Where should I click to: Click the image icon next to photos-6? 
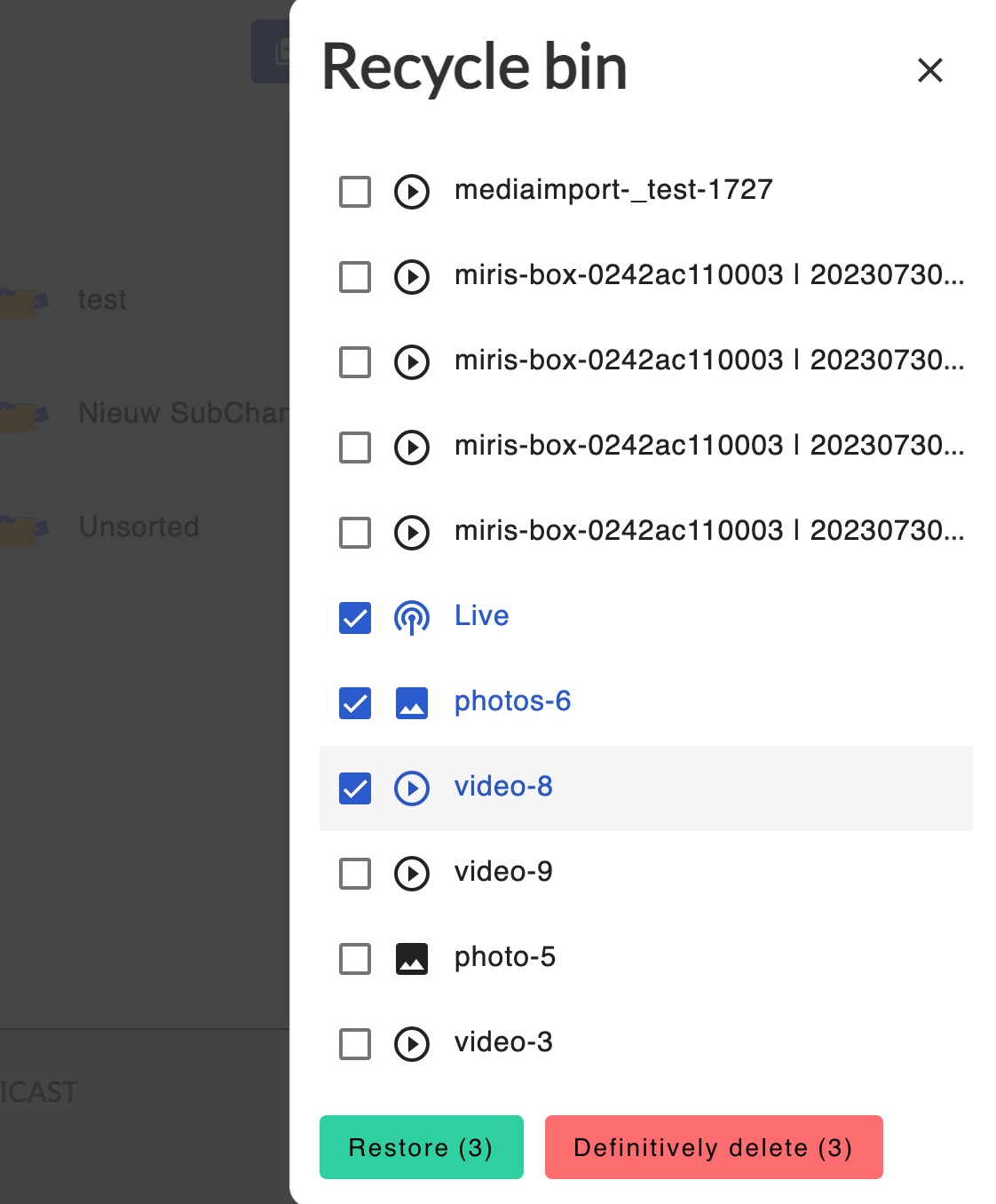pyautogui.click(x=412, y=703)
